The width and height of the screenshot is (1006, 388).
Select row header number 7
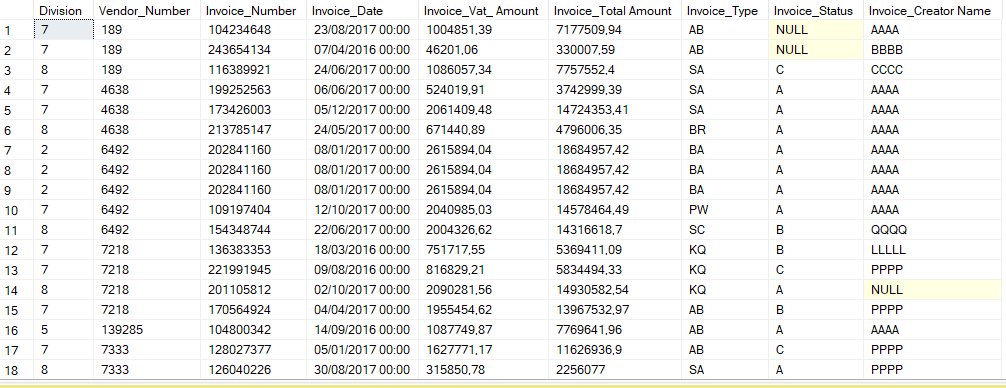[17, 150]
